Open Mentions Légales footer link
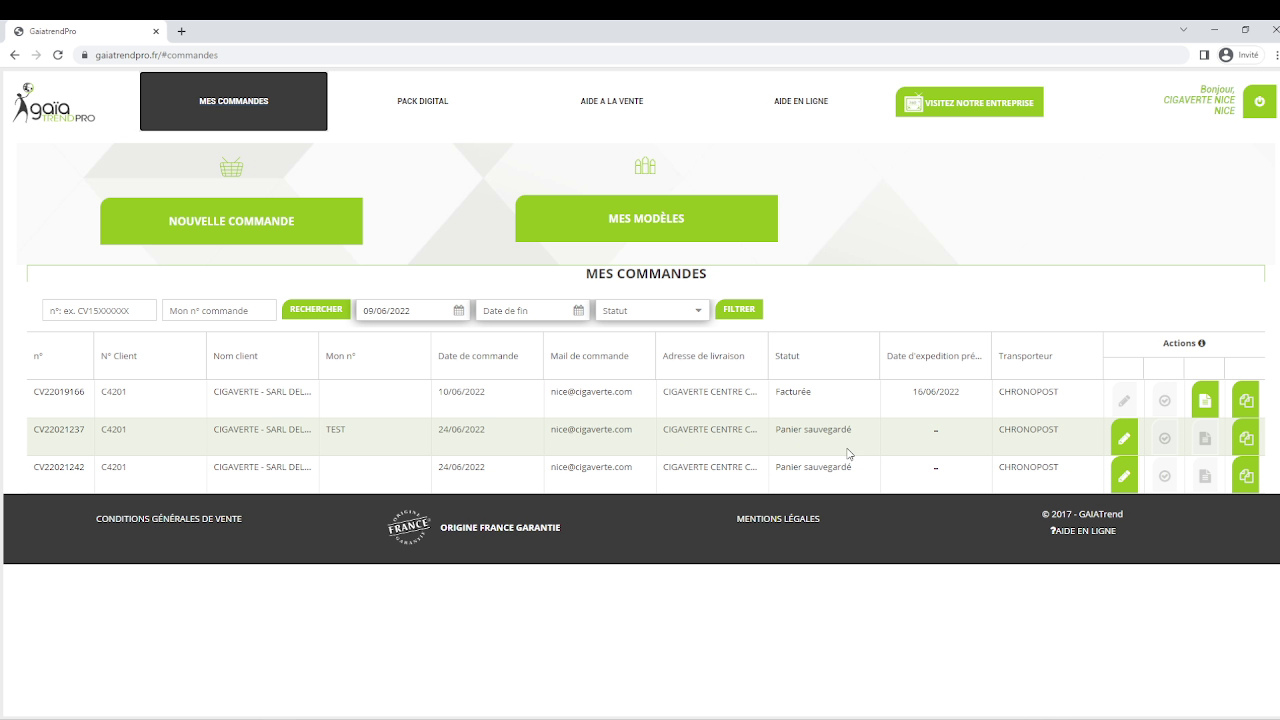The width and height of the screenshot is (1280, 720). point(778,519)
